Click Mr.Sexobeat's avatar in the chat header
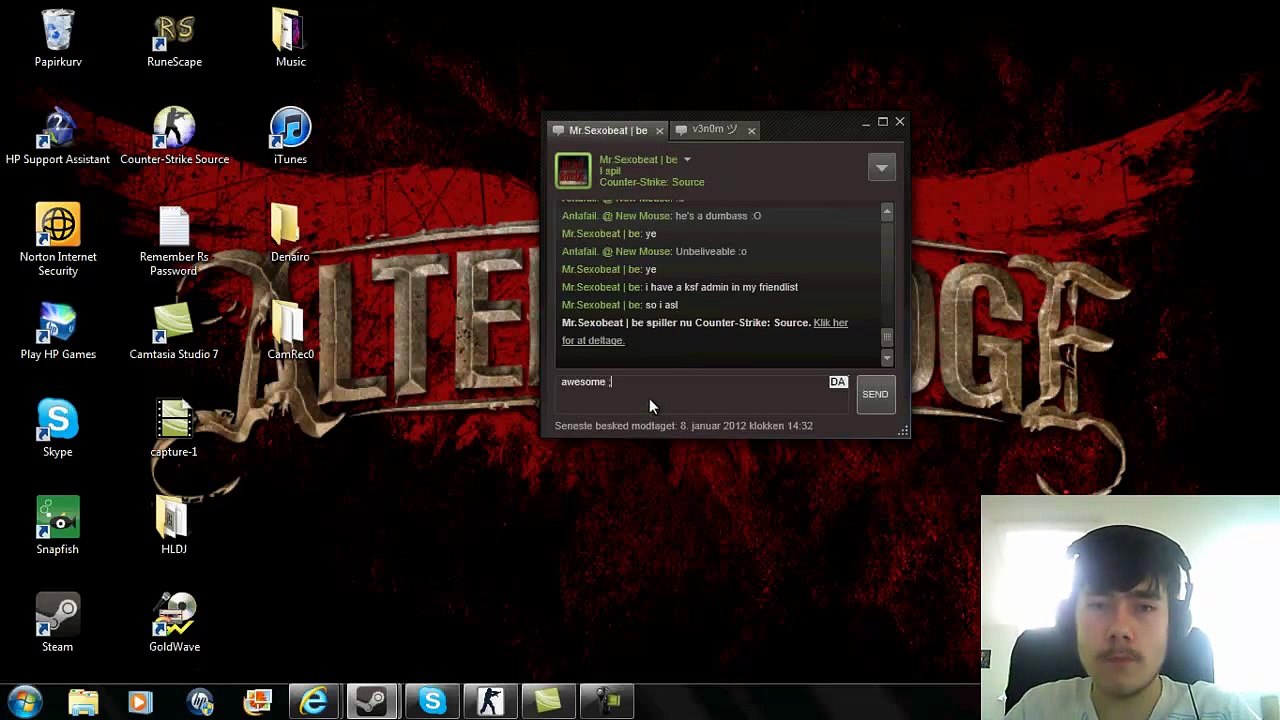Viewport: 1280px width, 720px height. pos(573,171)
